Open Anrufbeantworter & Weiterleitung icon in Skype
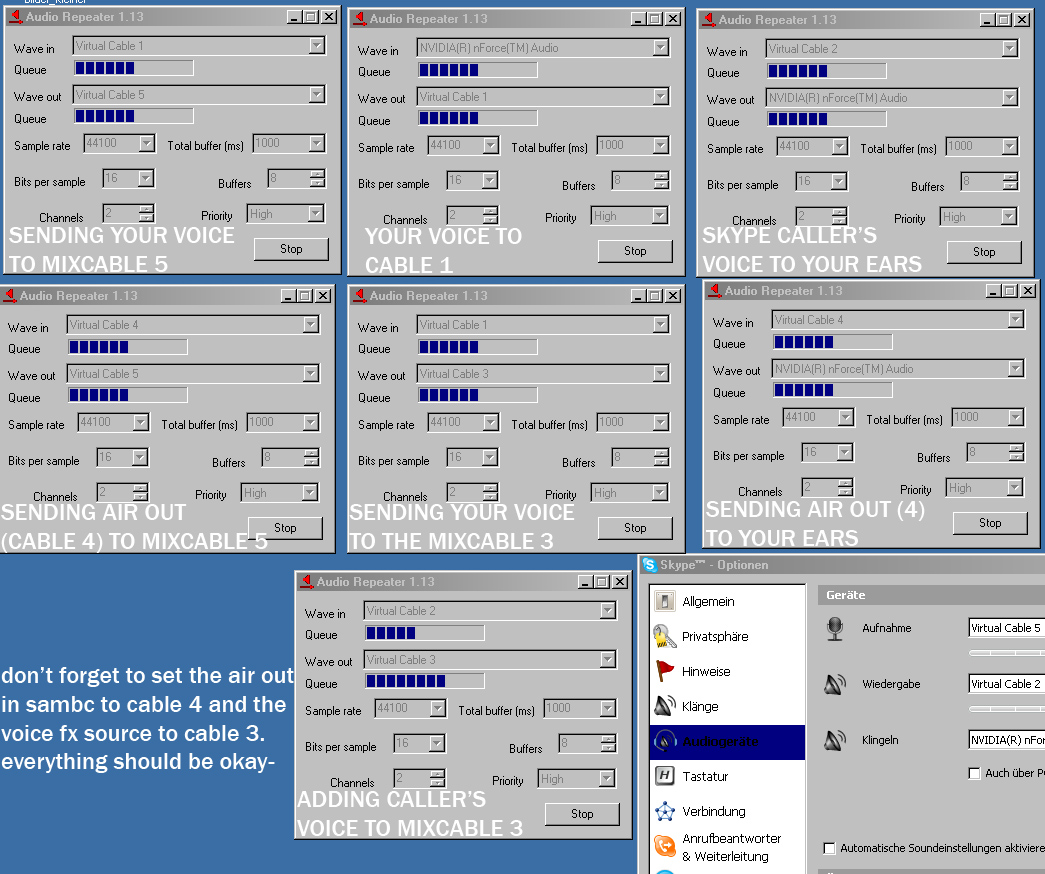The height and width of the screenshot is (874, 1045). tap(664, 846)
